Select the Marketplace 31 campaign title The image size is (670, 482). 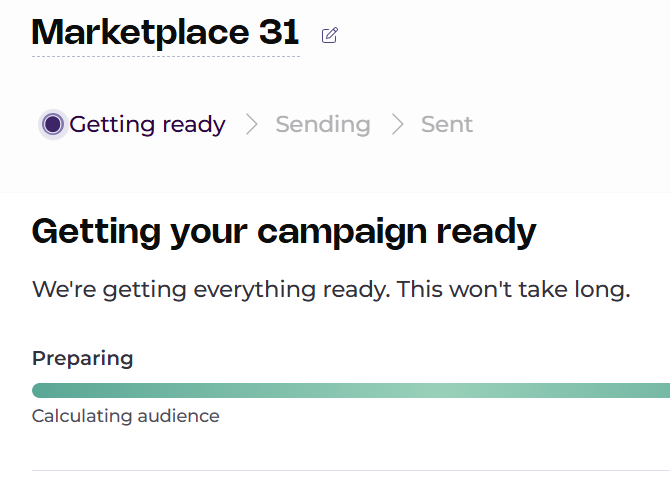tap(165, 32)
